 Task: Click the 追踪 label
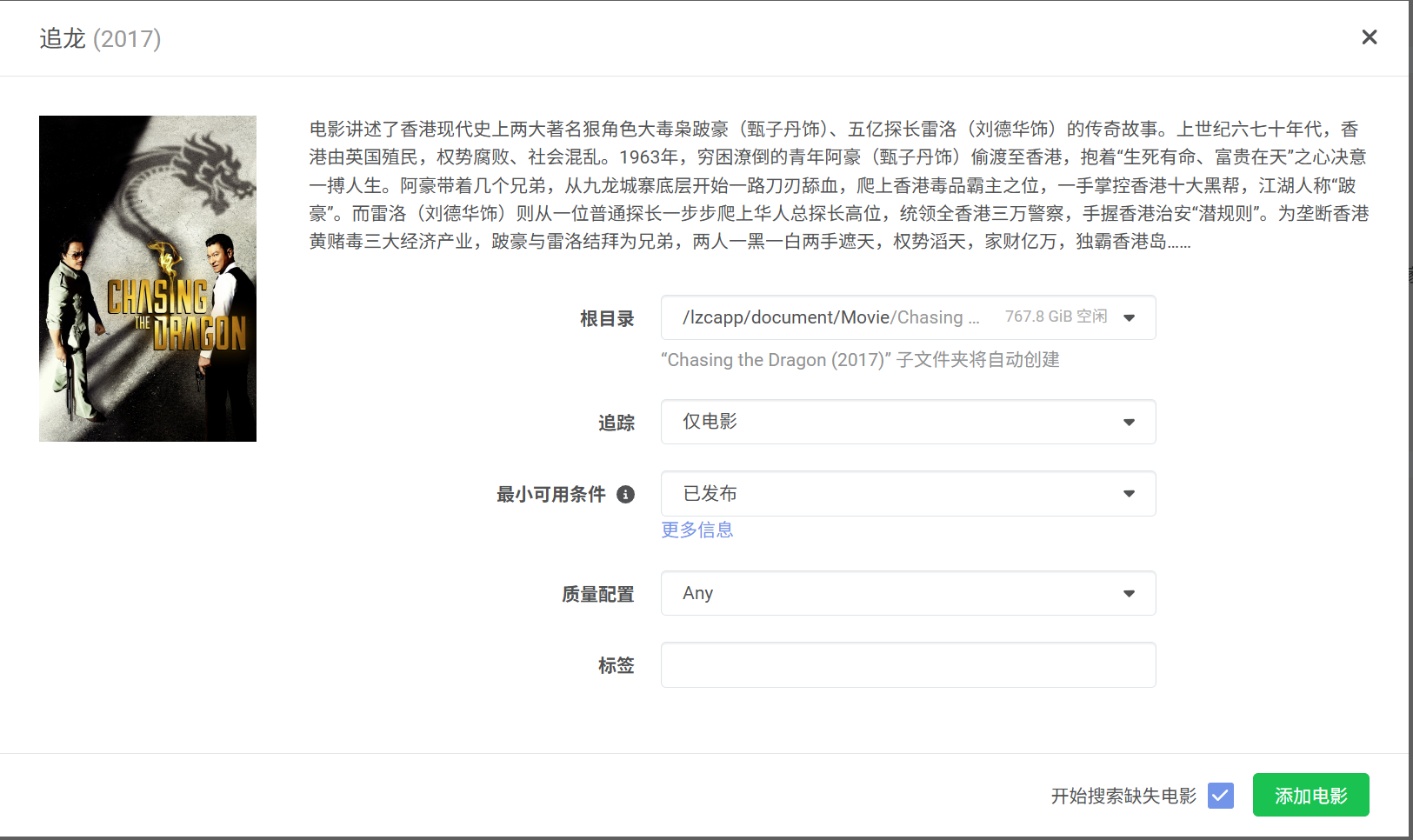[616, 423]
